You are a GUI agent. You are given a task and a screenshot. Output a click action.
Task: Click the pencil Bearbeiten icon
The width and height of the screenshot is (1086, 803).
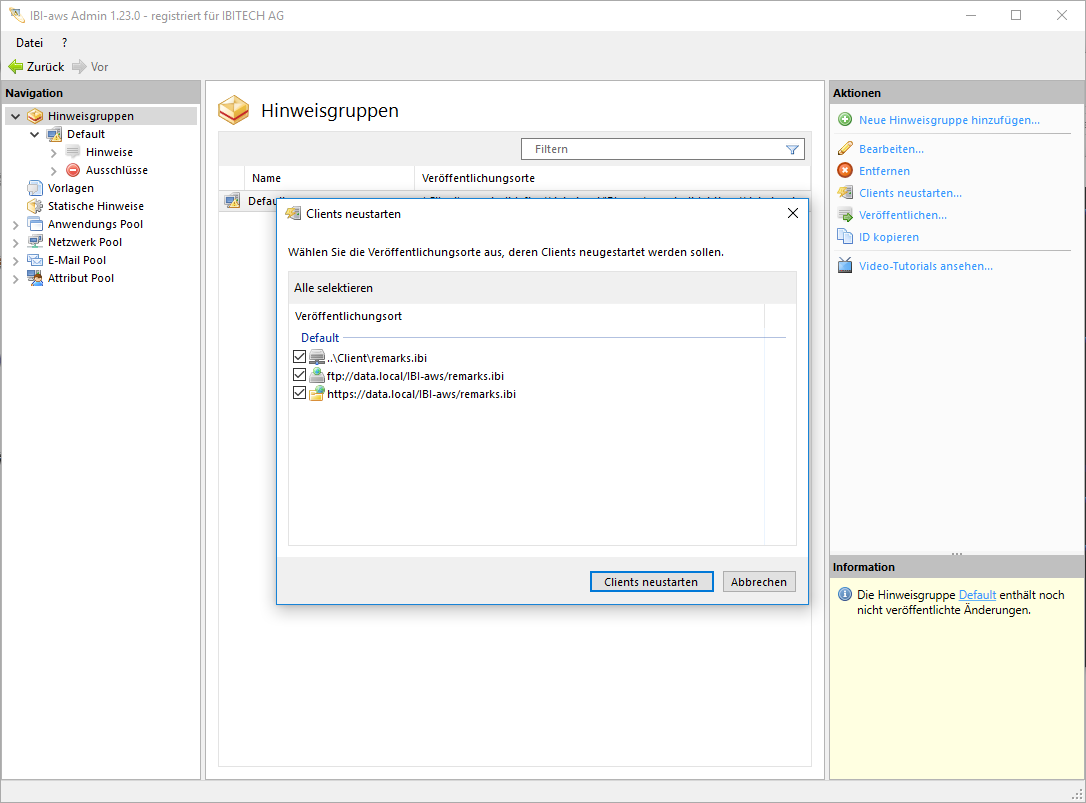coord(845,149)
